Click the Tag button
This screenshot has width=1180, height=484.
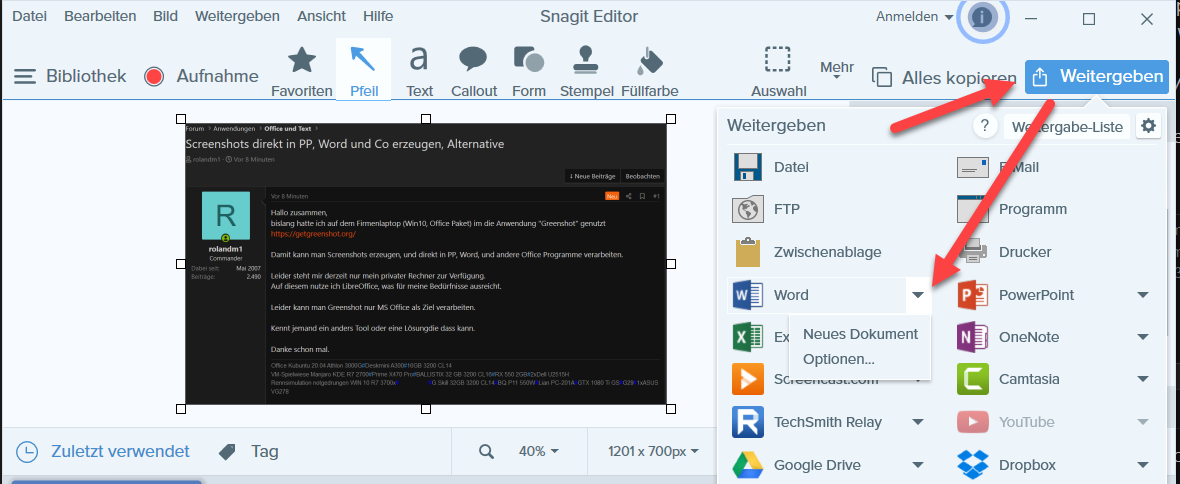248,452
